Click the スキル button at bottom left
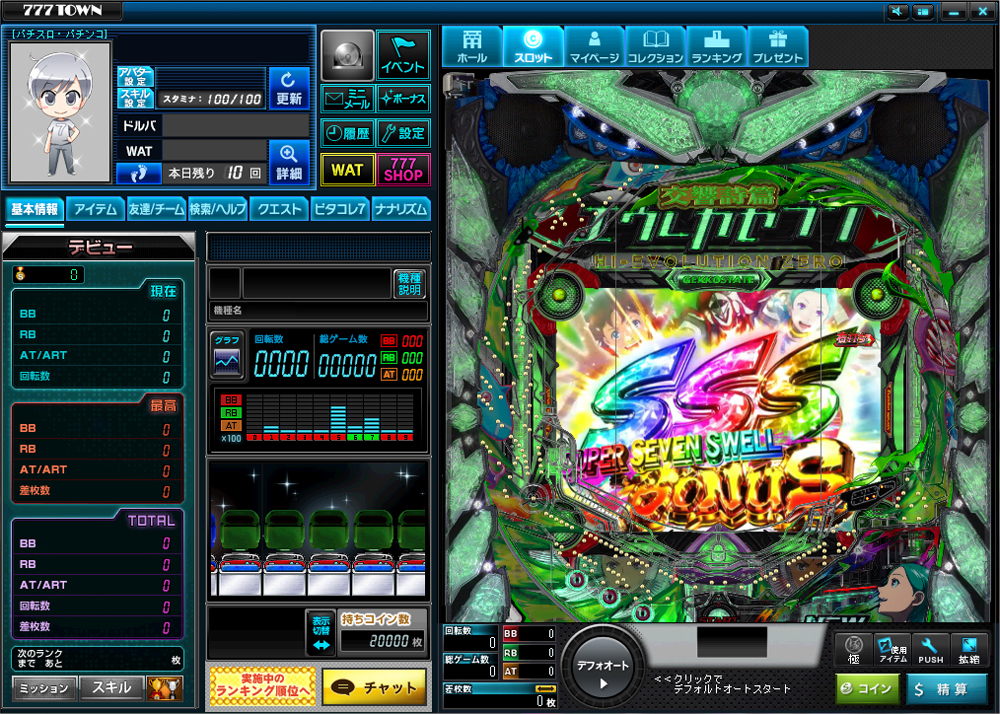Image resolution: width=1000 pixels, height=714 pixels. (112, 688)
